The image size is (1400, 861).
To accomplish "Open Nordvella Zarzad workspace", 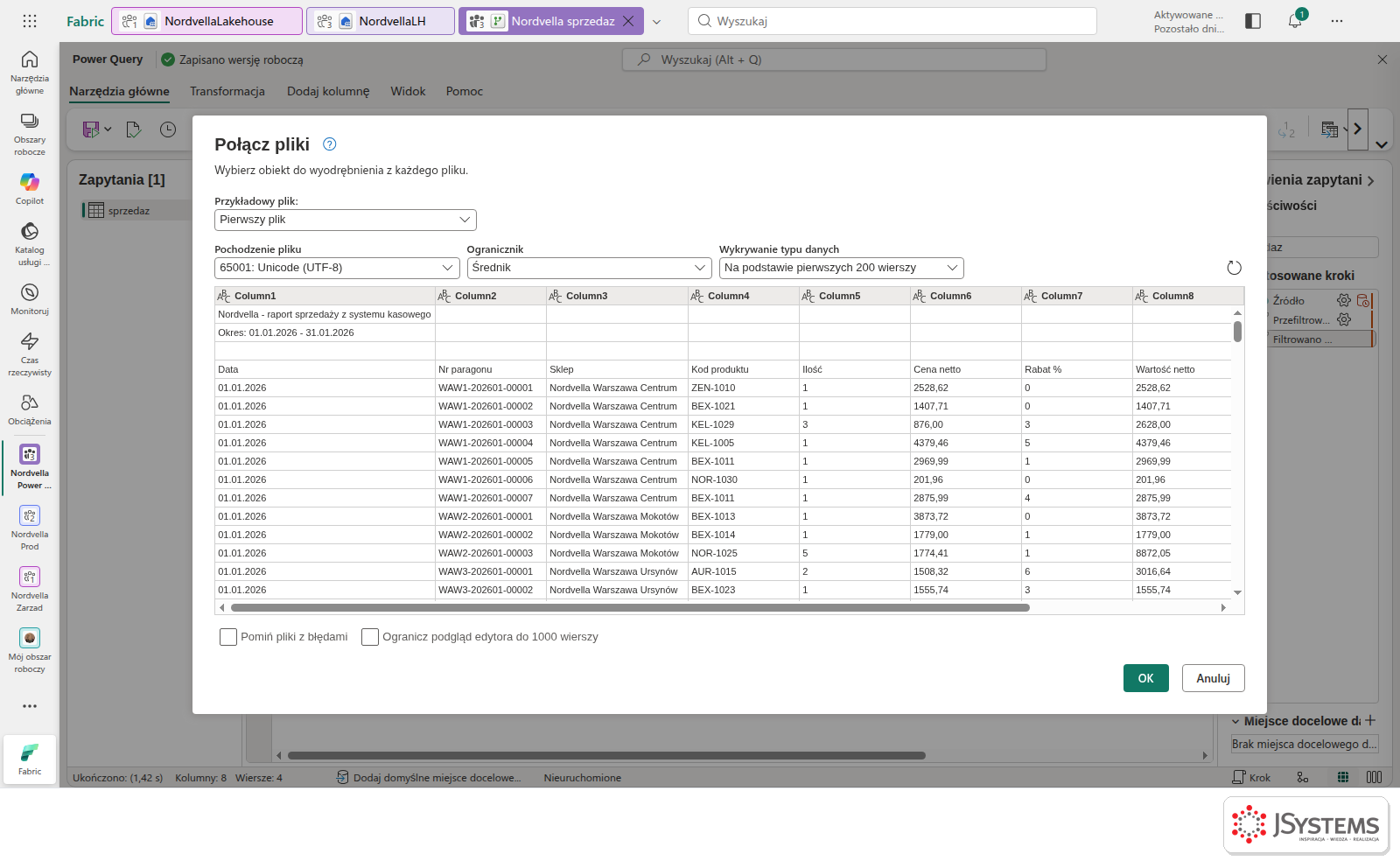I will tap(30, 589).
